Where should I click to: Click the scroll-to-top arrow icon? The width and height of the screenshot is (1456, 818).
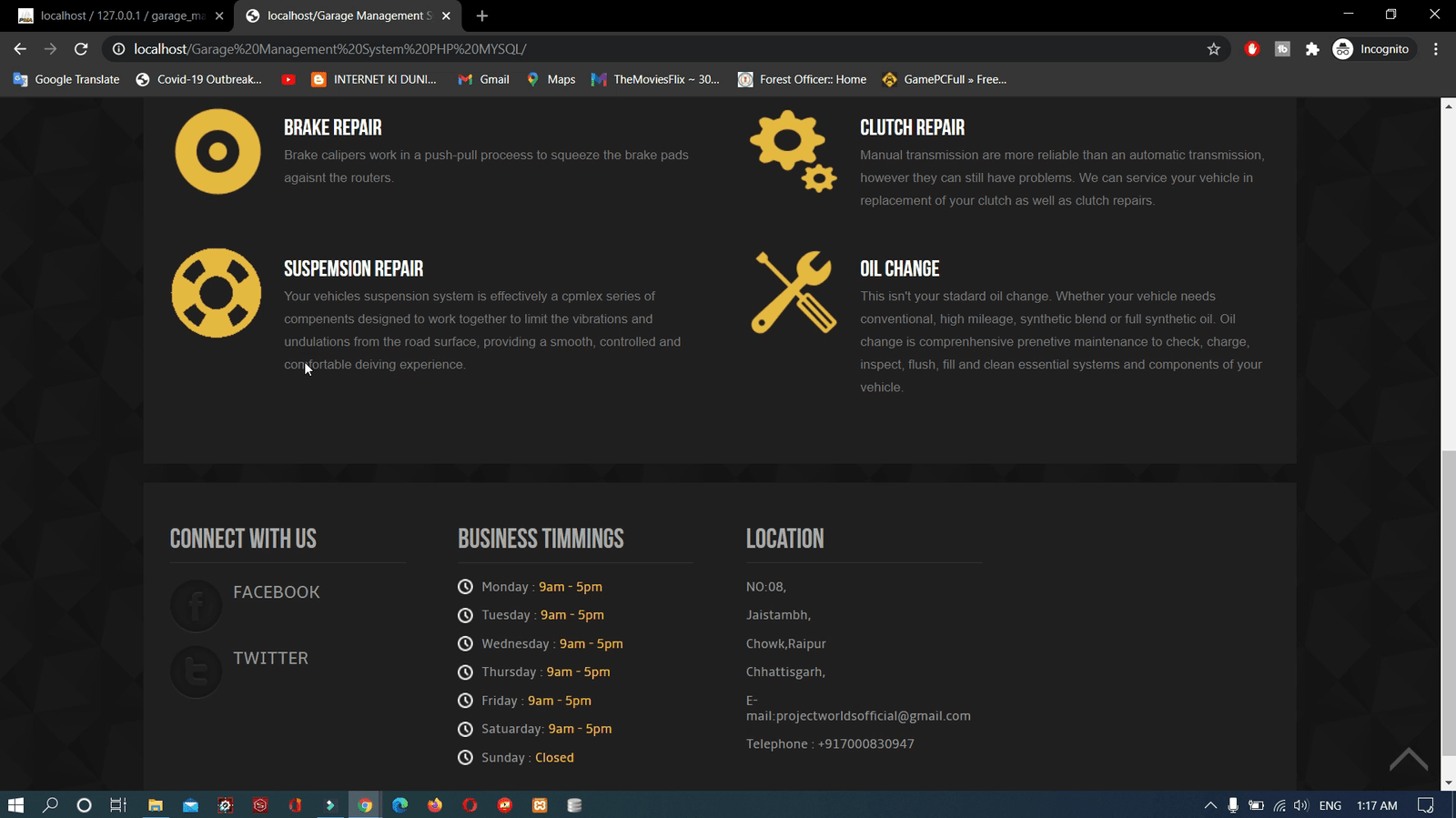click(x=1408, y=759)
